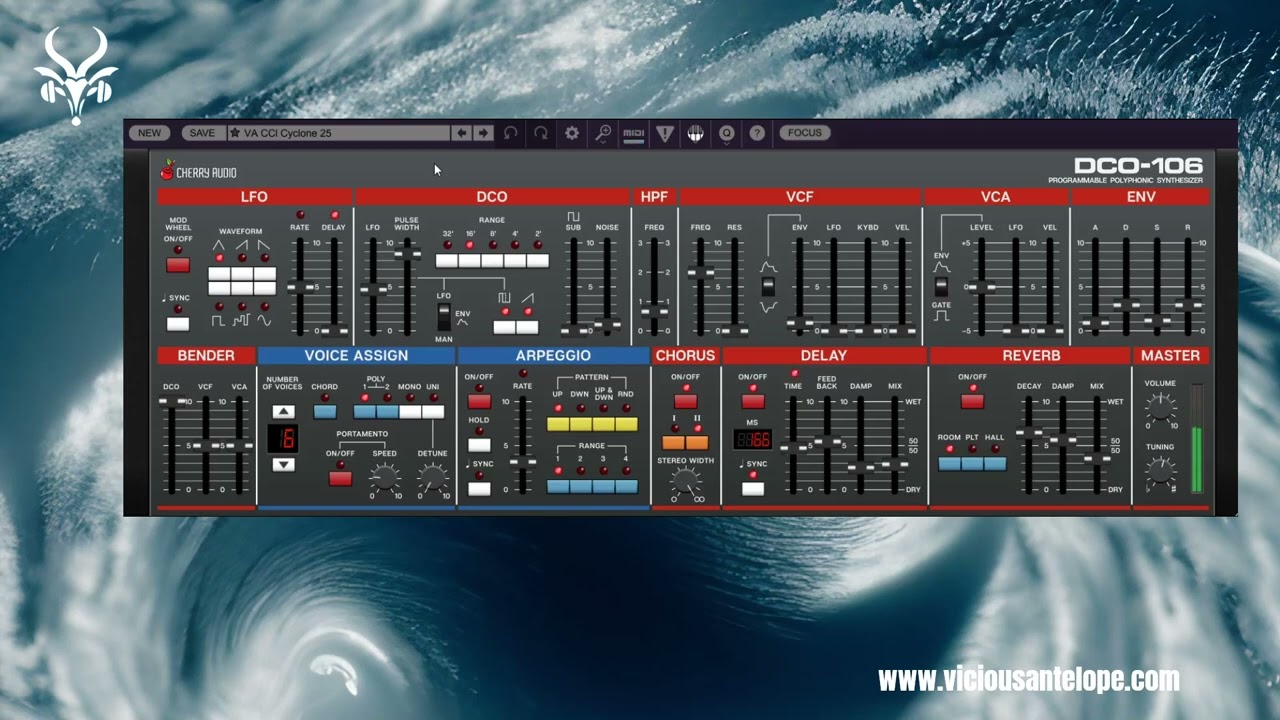Click the portamento SPEED knob
Screen dimensions: 1280x720
[x=386, y=479]
